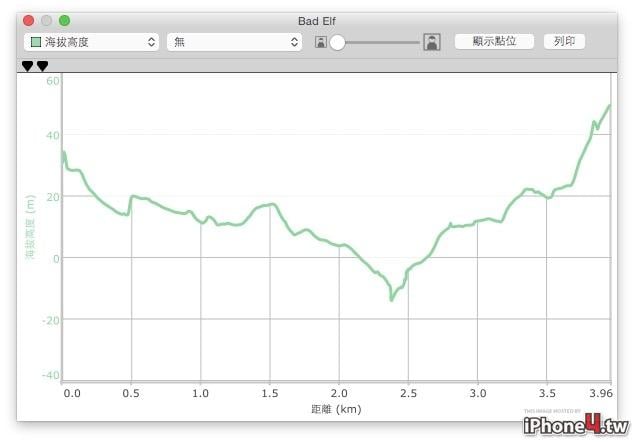Click the -20 altitude axis value

[51, 320]
